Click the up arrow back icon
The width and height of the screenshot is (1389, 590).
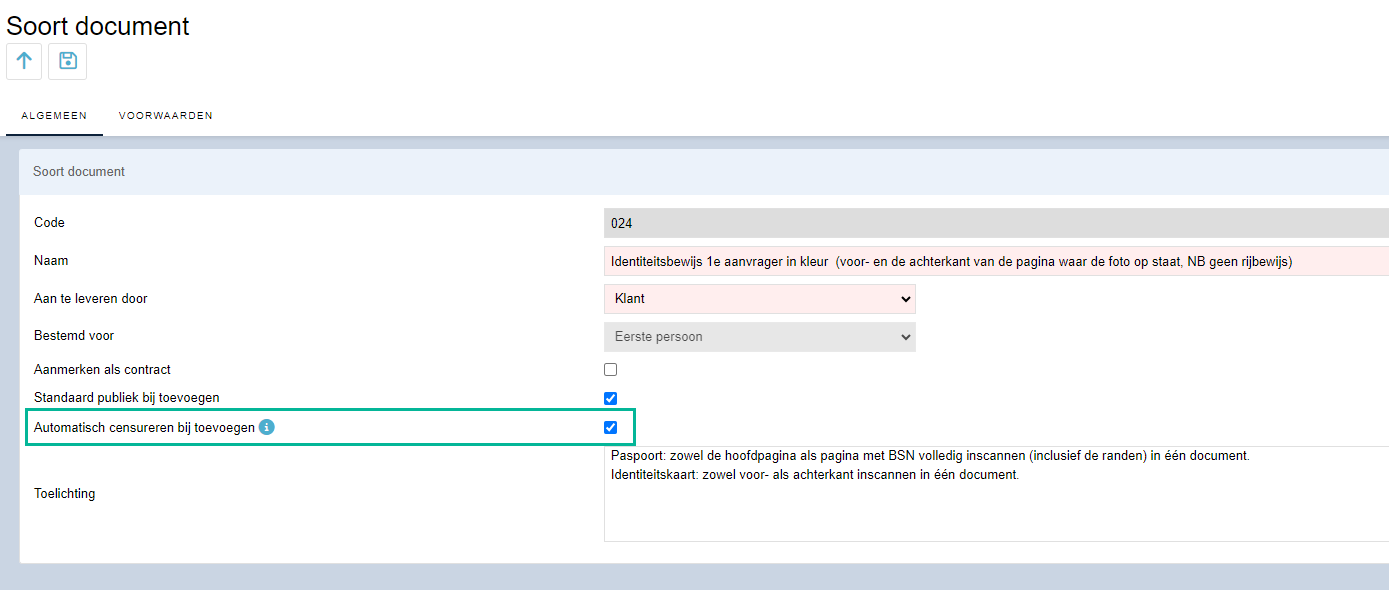point(24,61)
